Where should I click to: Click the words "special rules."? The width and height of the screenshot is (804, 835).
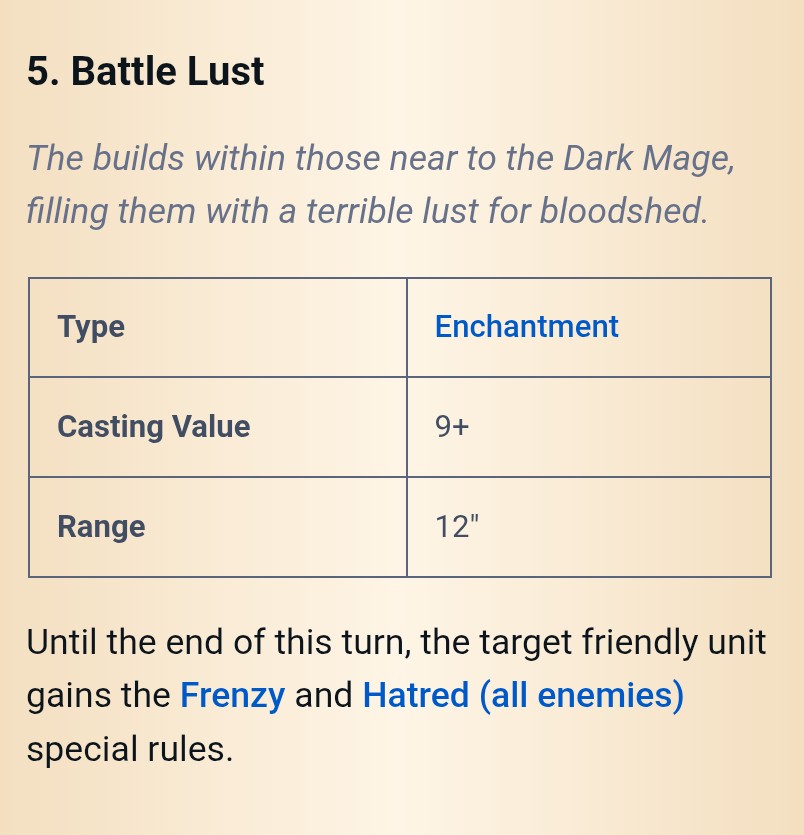coord(130,749)
